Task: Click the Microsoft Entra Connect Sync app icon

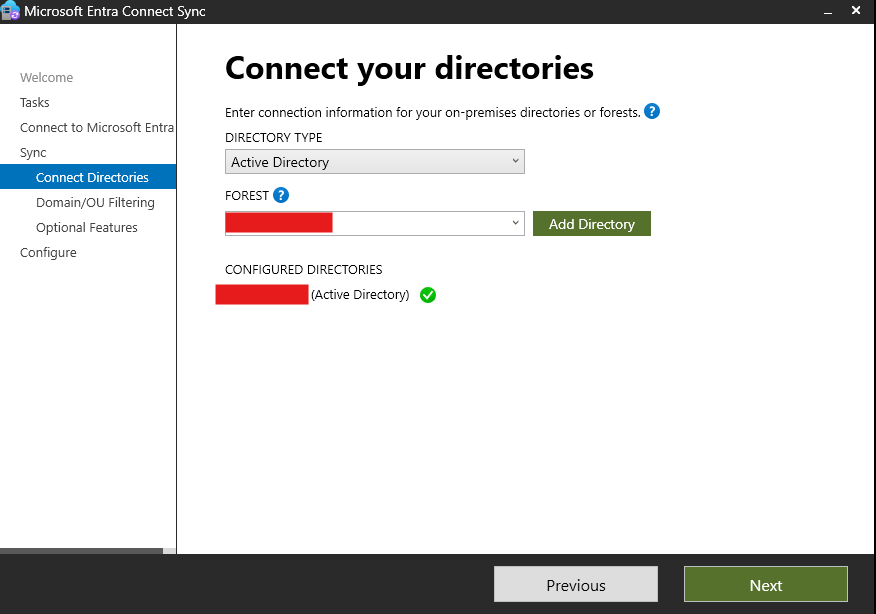Action: (10, 11)
